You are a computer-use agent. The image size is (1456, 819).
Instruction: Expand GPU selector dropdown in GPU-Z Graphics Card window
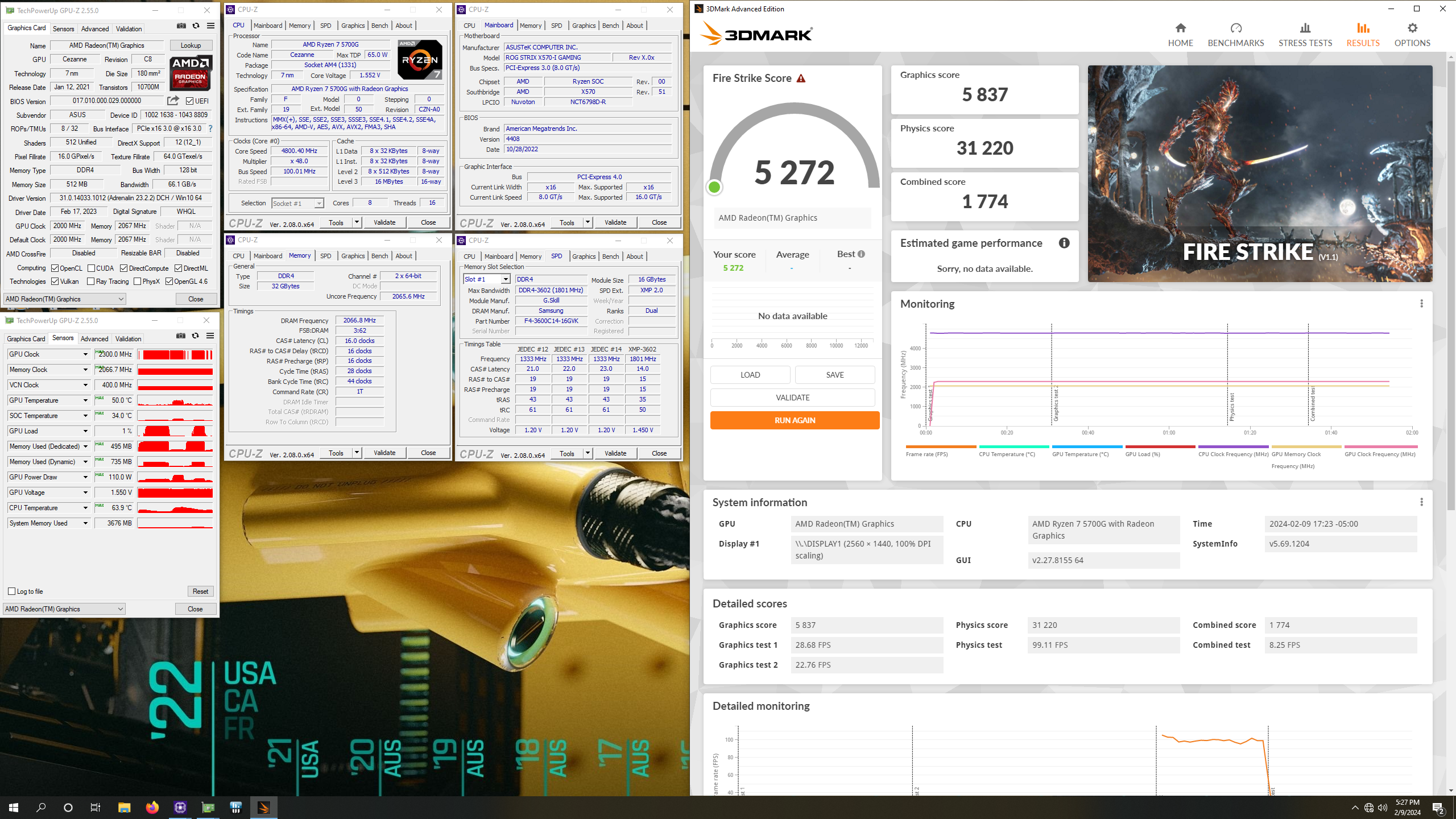[x=64, y=299]
